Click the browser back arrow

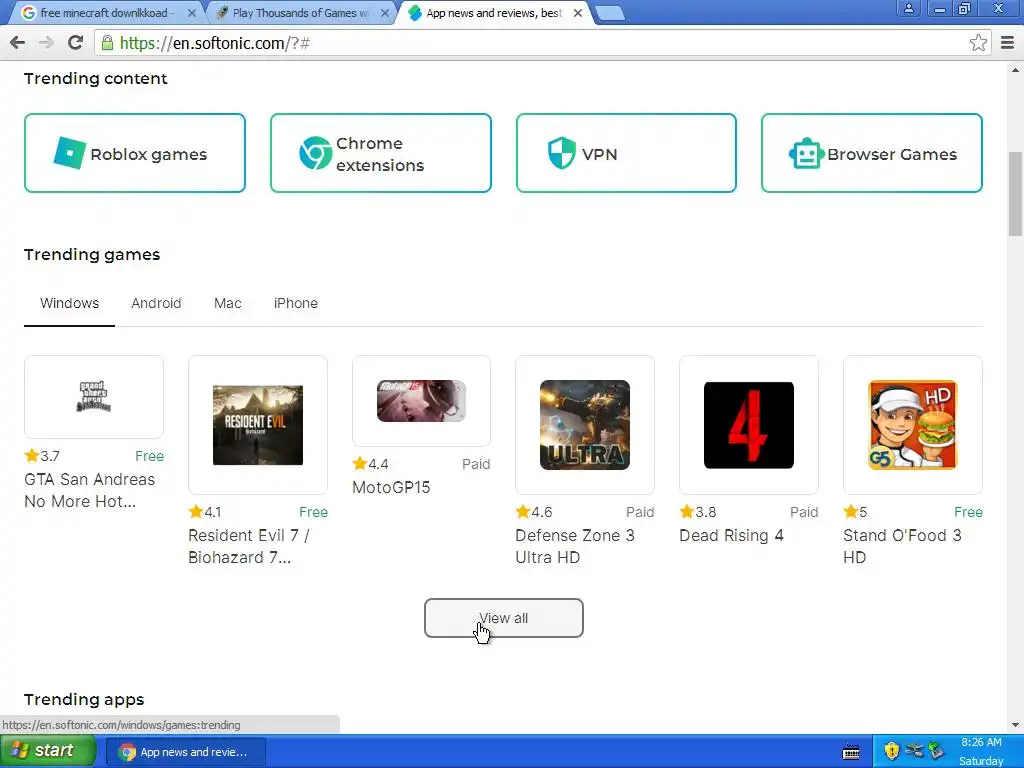(x=18, y=43)
